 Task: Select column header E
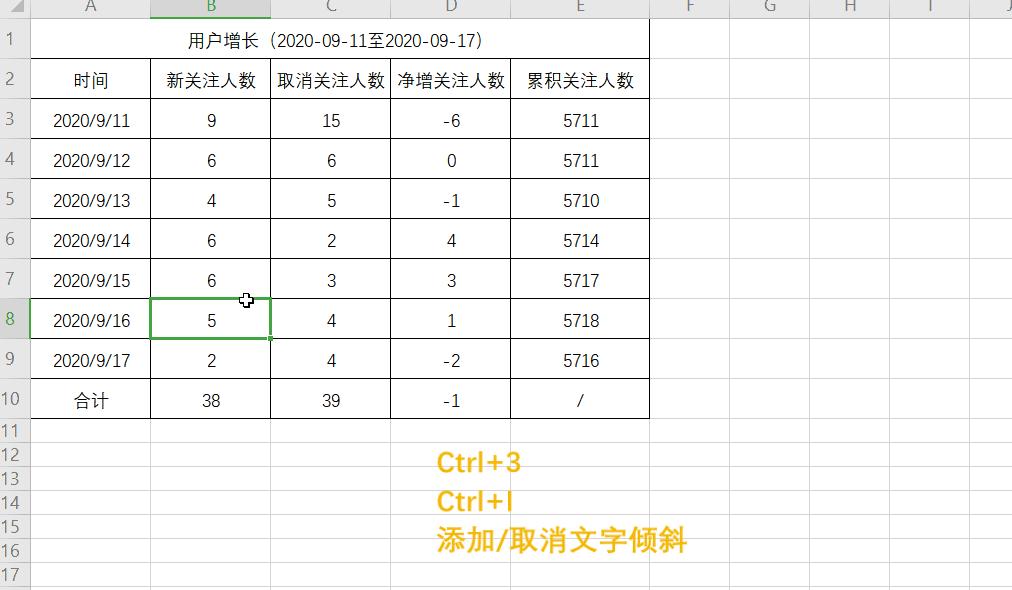tap(580, 8)
